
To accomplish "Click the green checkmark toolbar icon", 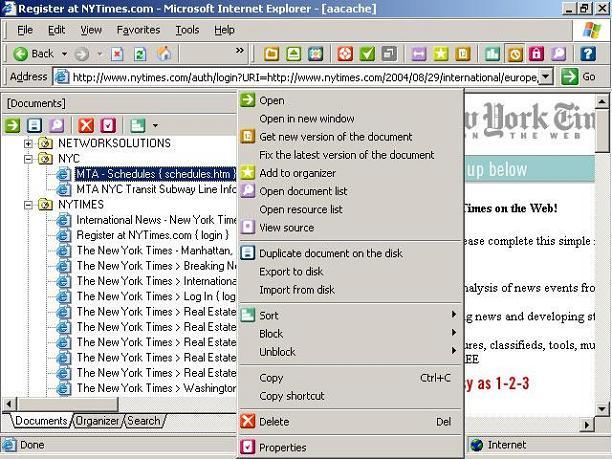I will (x=367, y=54).
